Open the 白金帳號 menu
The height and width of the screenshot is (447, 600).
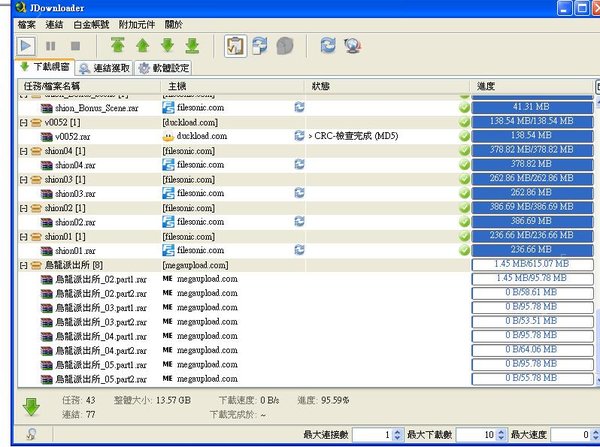pos(91,25)
